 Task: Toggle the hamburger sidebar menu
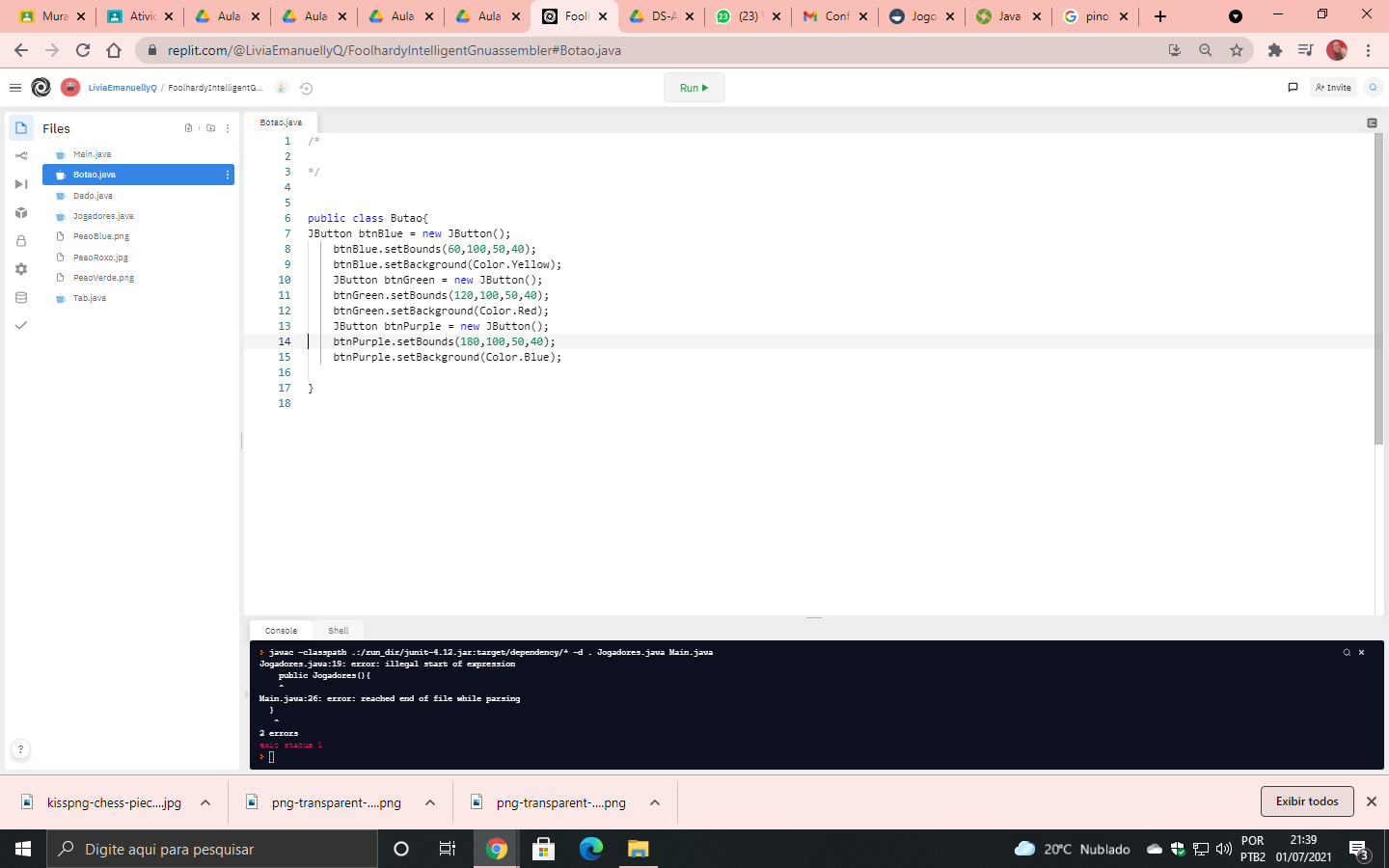point(15,88)
